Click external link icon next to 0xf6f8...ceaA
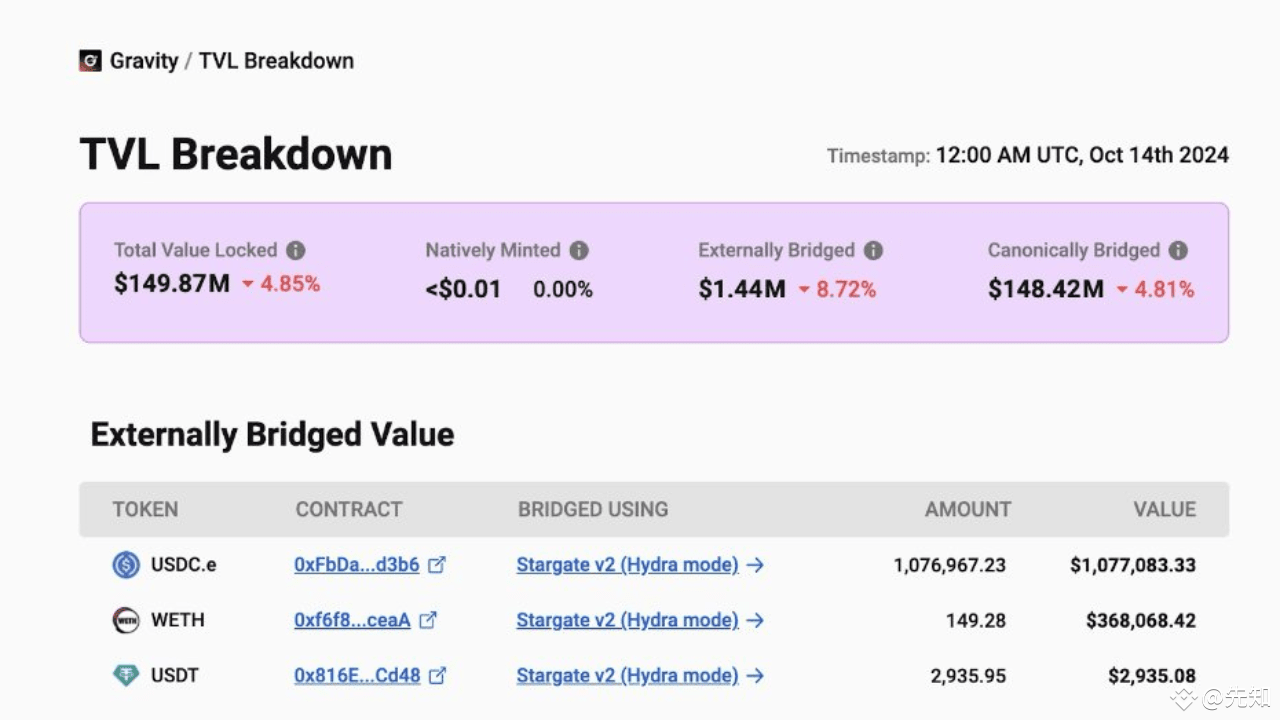The height and width of the screenshot is (720, 1280). point(428,620)
